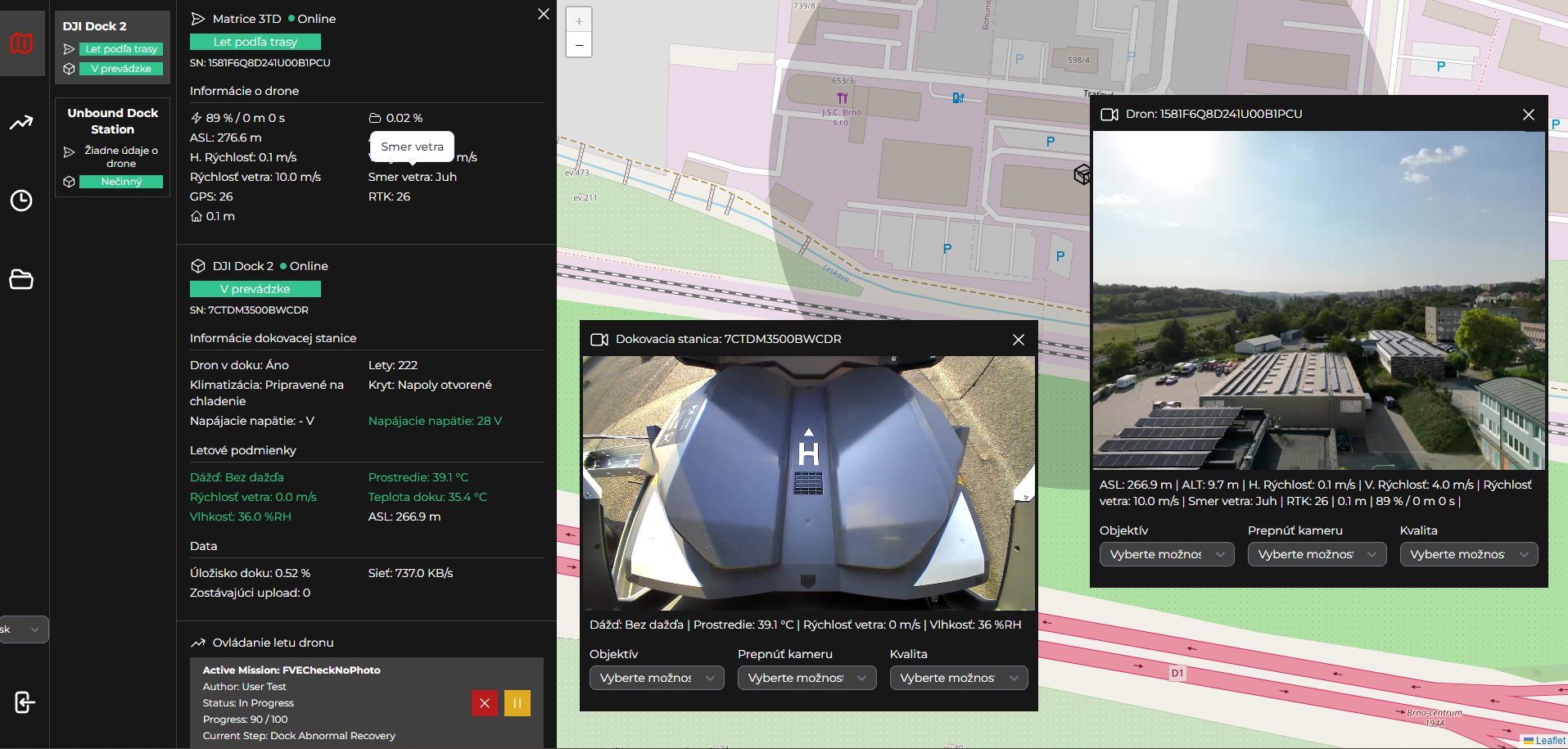
Task: Click Prostredie: 39.1 °C in panel
Action: [x=418, y=477]
